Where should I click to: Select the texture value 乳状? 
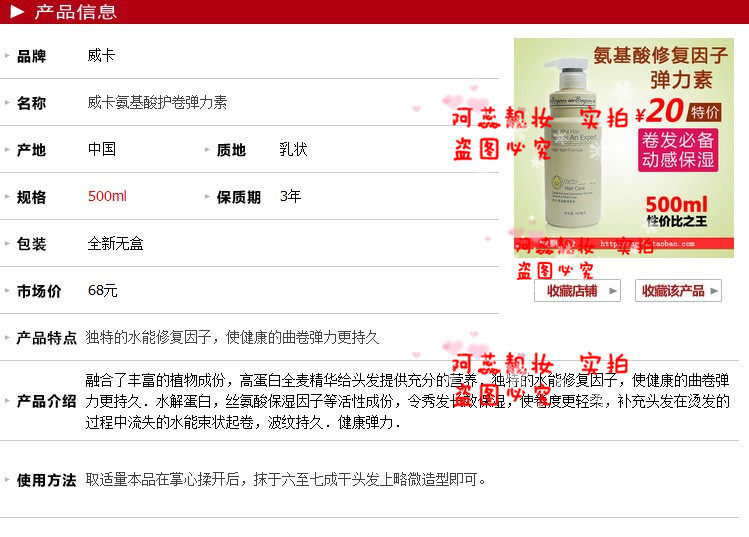tap(293, 149)
